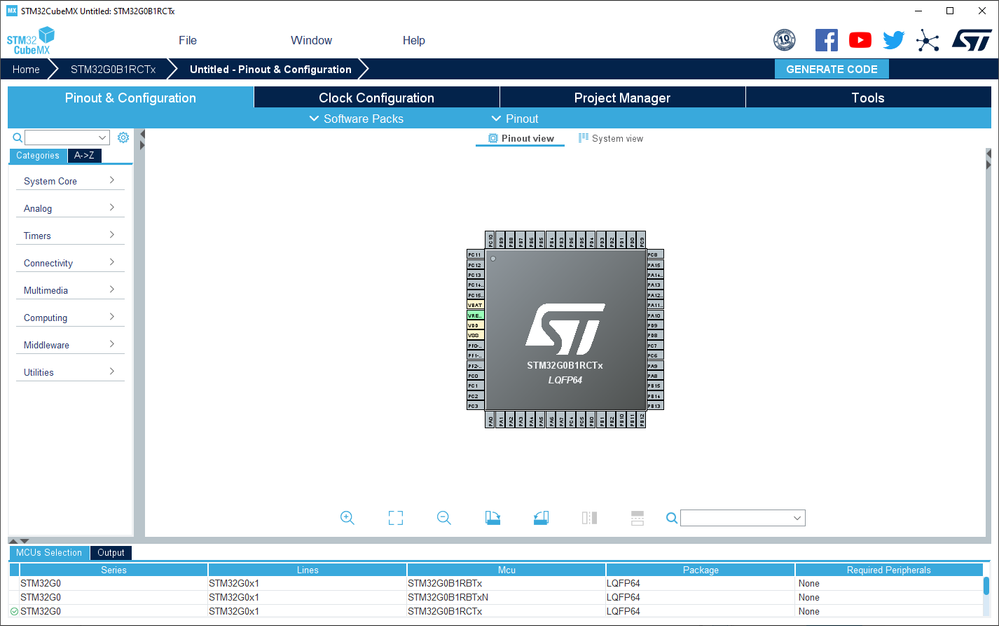Click Untitled - Pinout & Configuration breadcrumb
999x626 pixels.
coord(270,69)
